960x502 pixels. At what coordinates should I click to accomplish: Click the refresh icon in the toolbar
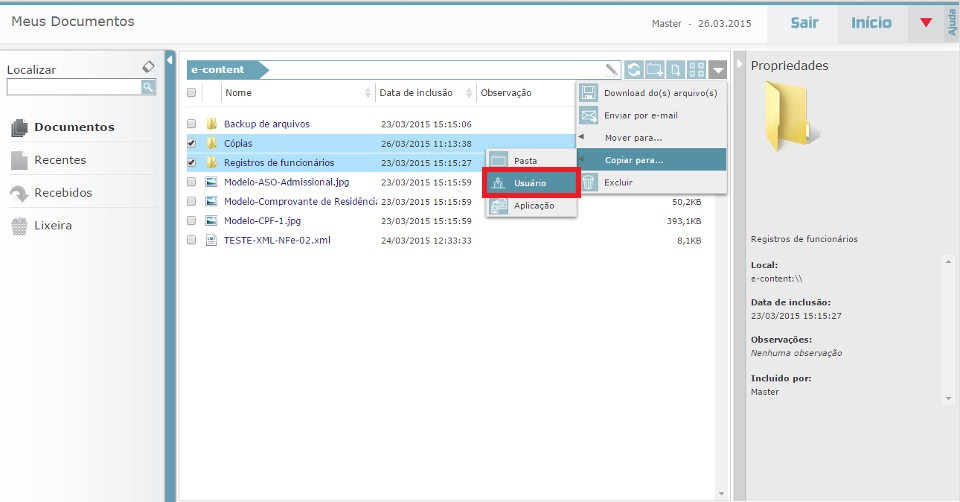tap(634, 70)
